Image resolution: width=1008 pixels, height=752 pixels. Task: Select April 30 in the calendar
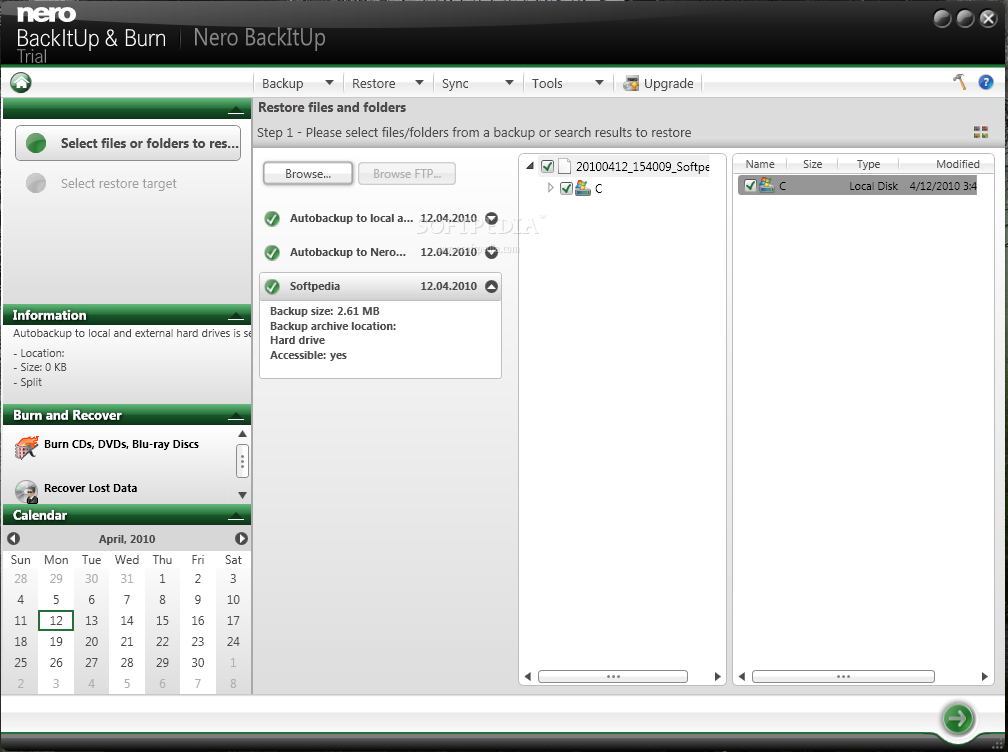(x=197, y=662)
